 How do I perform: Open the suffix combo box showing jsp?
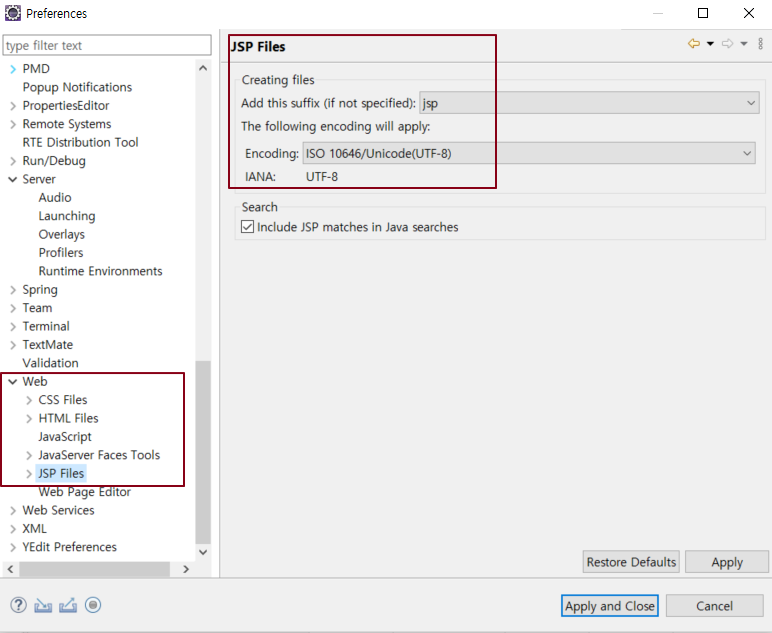(589, 103)
